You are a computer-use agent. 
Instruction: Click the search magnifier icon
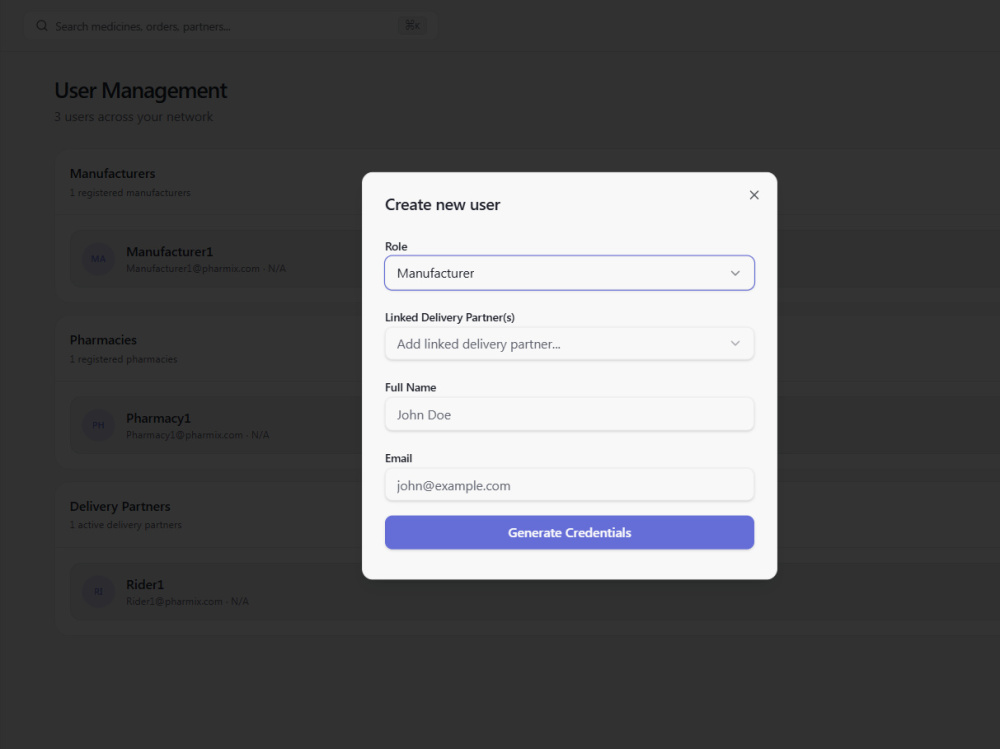41,26
